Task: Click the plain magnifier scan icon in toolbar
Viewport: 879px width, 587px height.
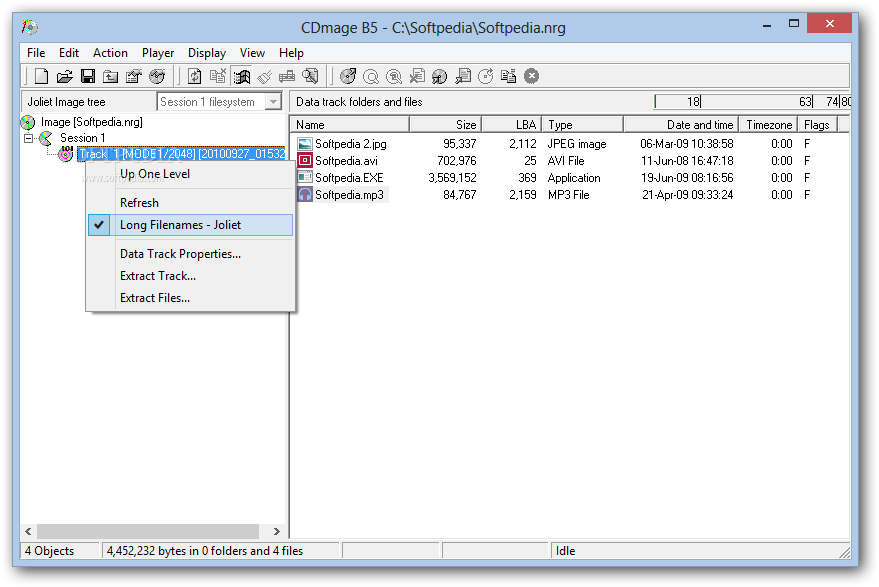Action: (x=371, y=76)
